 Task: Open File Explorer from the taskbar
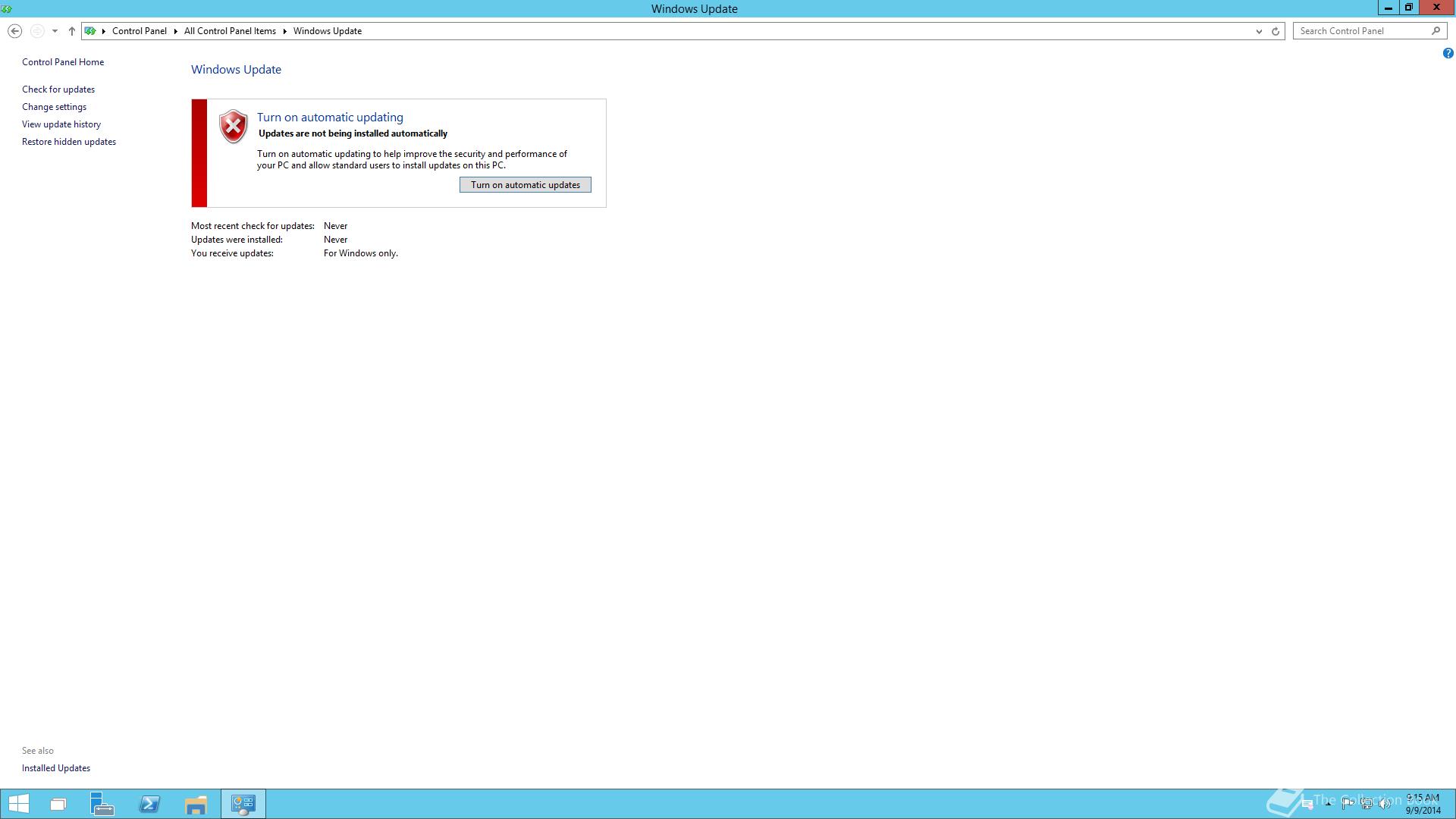click(x=196, y=805)
